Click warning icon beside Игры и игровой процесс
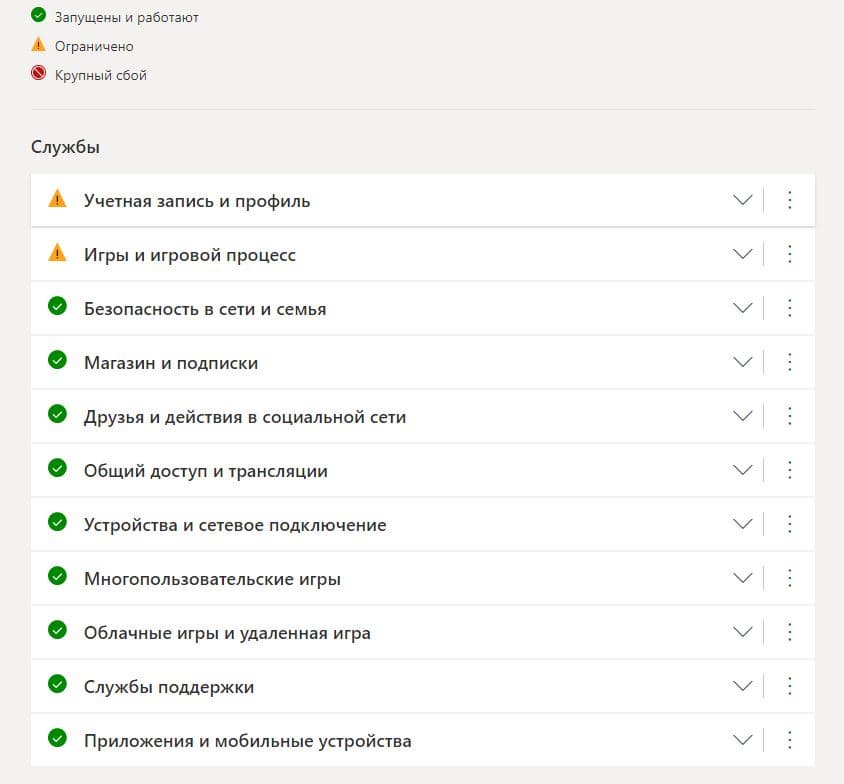844x784 pixels. pyautogui.click(x=57, y=253)
